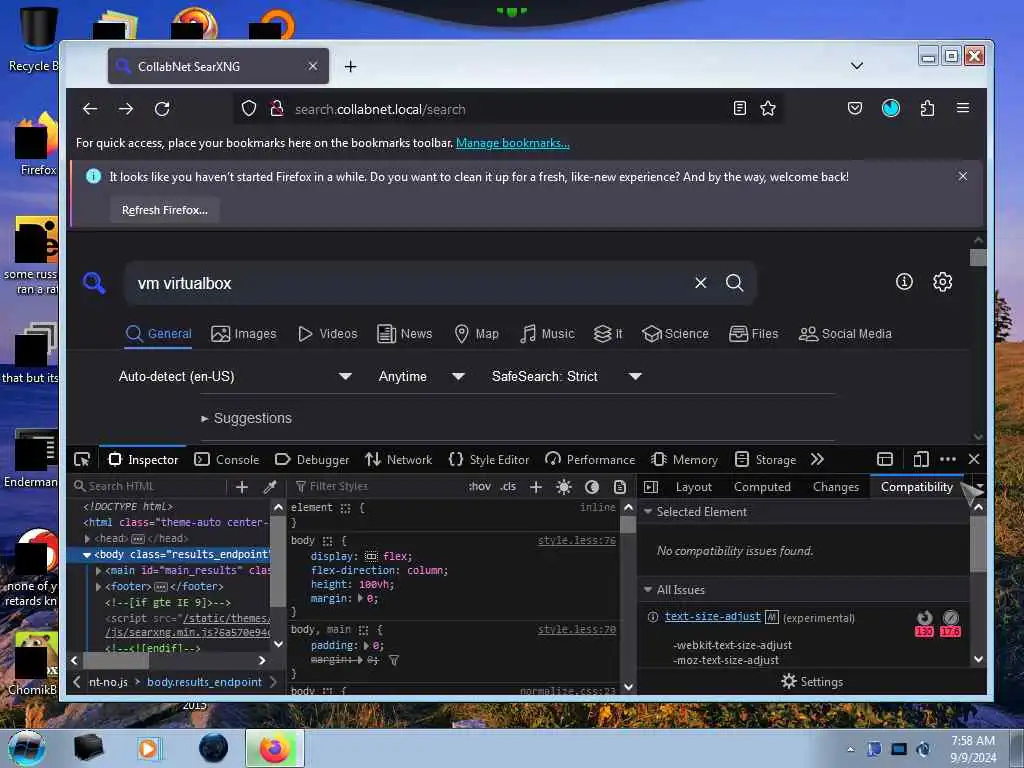Viewport: 1024px width, 768px height.
Task: Toggle the three-pane inspector sidebar
Action: point(651,487)
